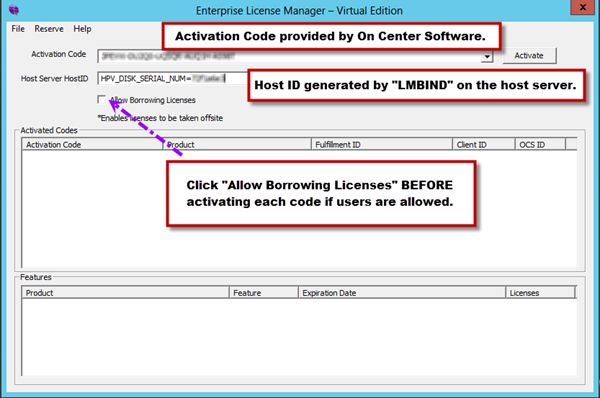Click the Host Server HostID input field
The image size is (600, 398).
(173, 78)
